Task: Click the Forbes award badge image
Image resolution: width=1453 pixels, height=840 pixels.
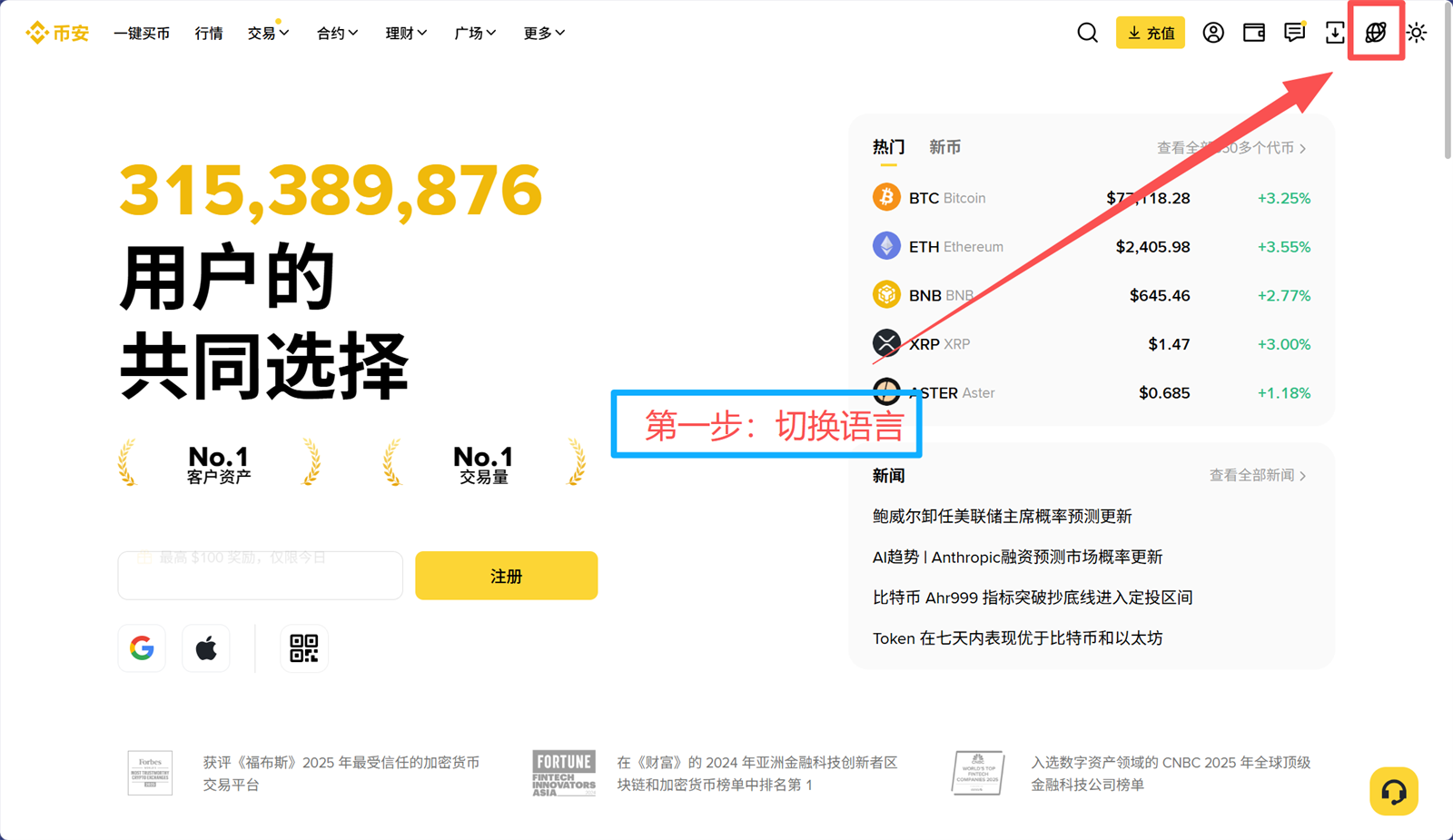Action: (151, 773)
